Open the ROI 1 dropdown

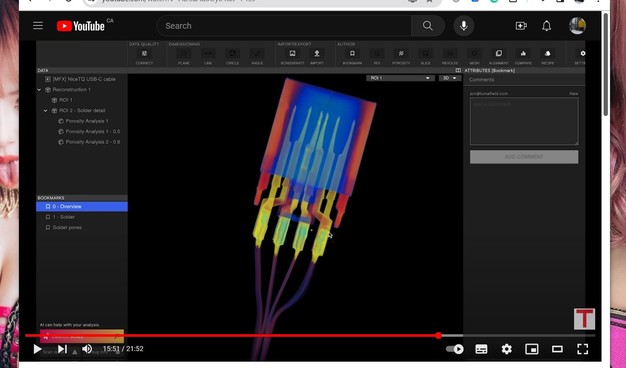[400, 78]
